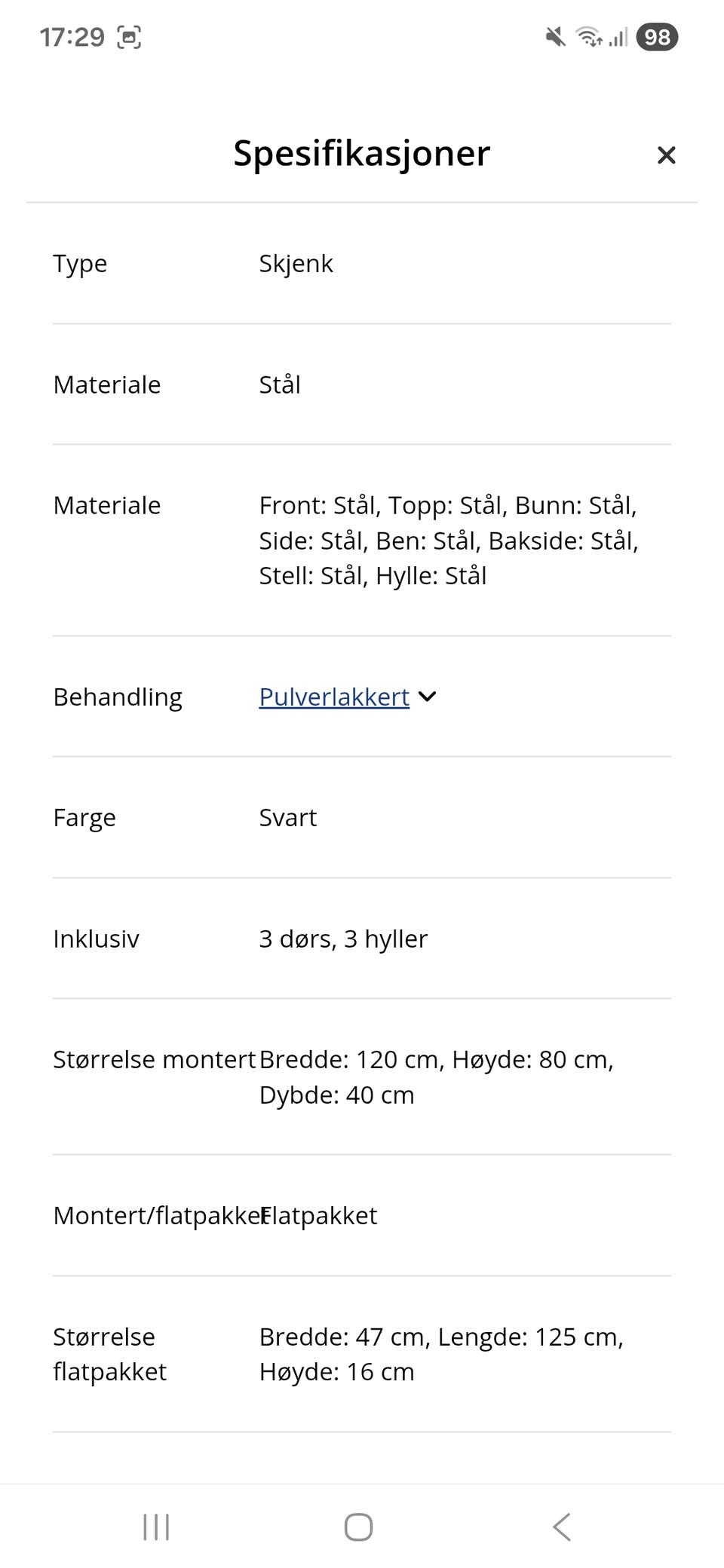
Task: Close the Spesifikasjoner sheet
Action: [x=667, y=155]
